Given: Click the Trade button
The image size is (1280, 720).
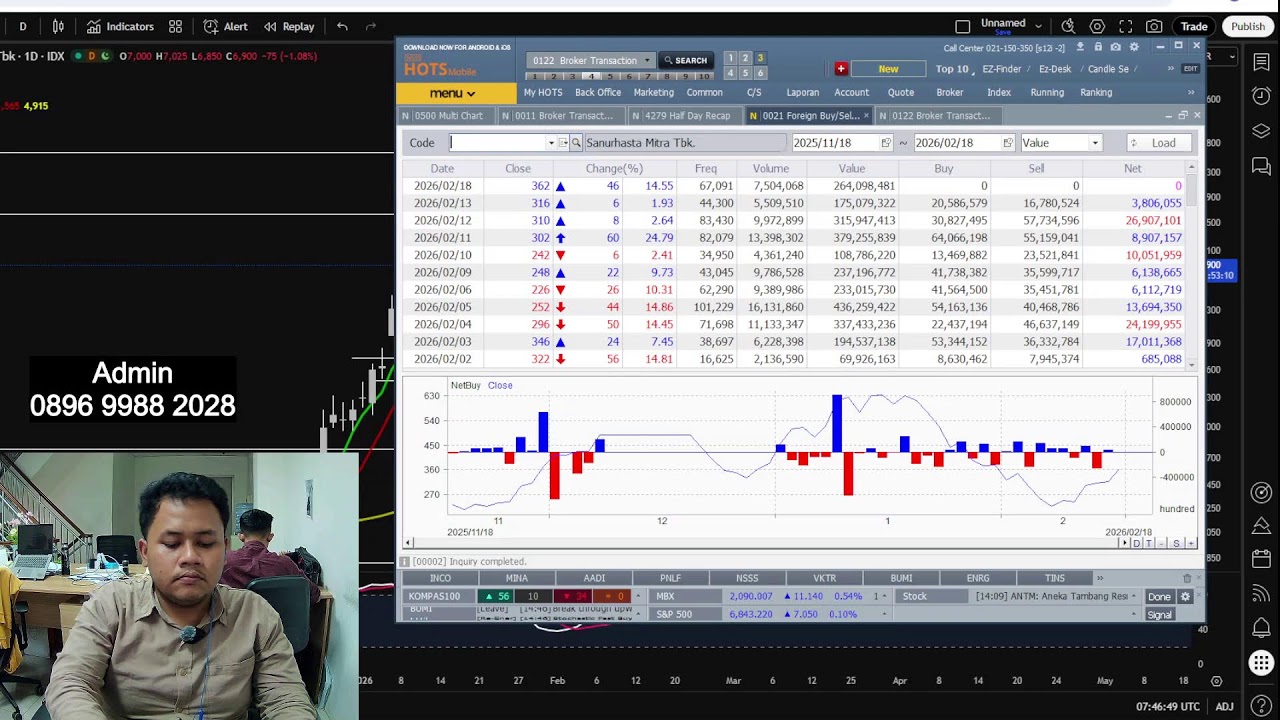Looking at the screenshot, I should pyautogui.click(x=1194, y=27).
